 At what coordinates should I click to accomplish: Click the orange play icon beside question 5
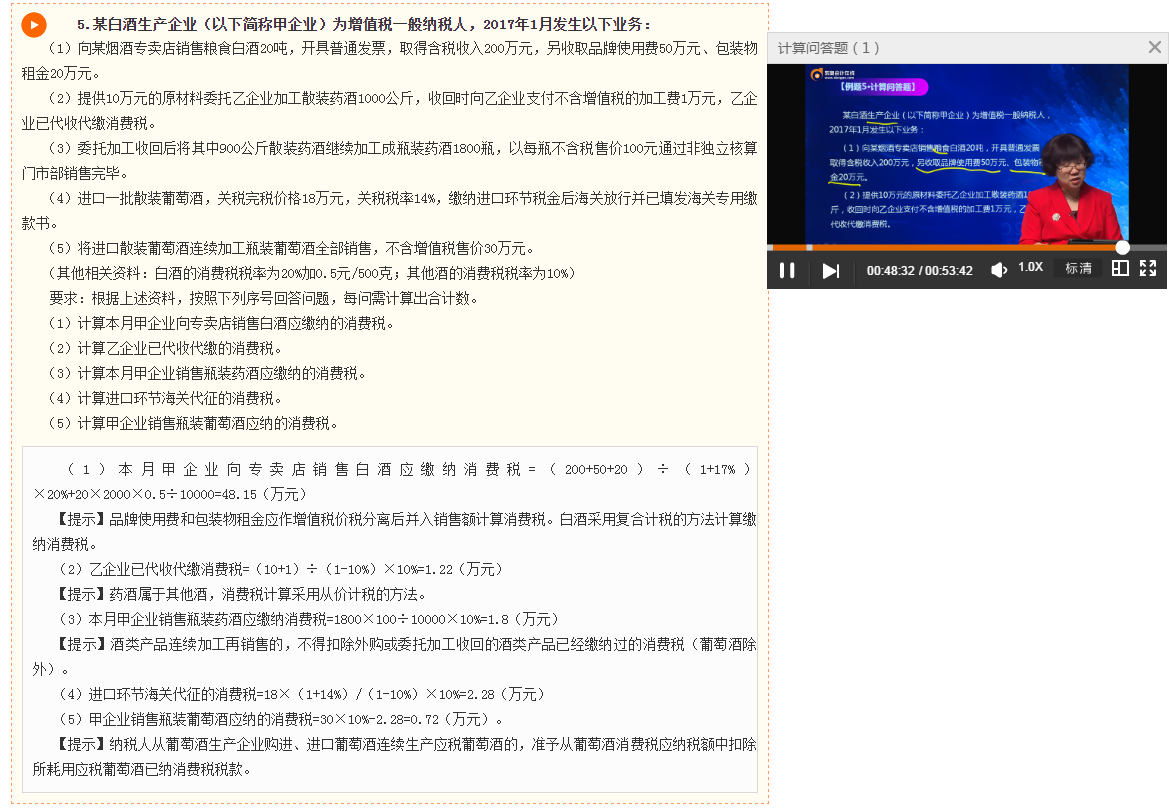pos(33,24)
